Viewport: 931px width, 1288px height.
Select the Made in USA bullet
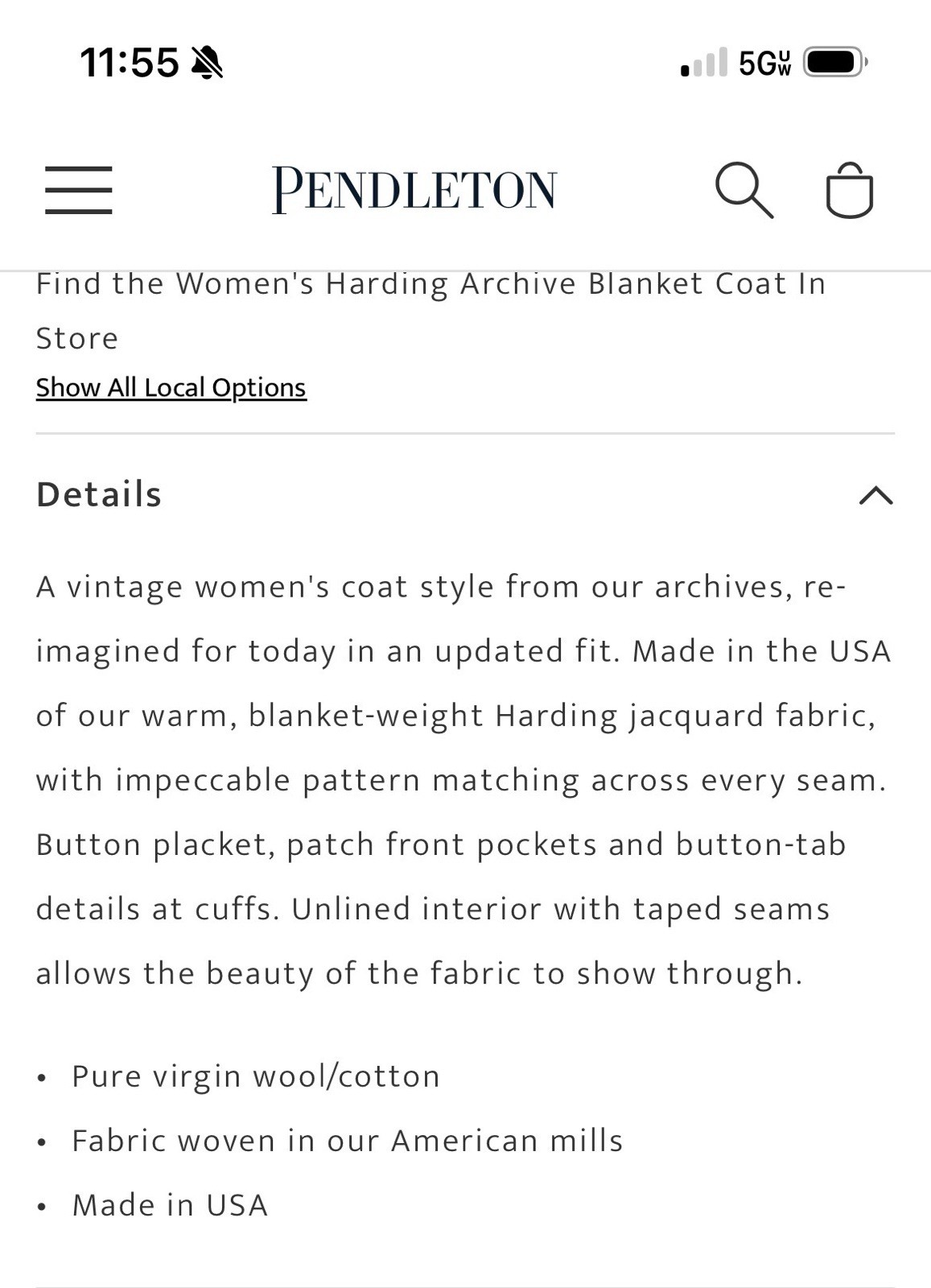tap(170, 1205)
